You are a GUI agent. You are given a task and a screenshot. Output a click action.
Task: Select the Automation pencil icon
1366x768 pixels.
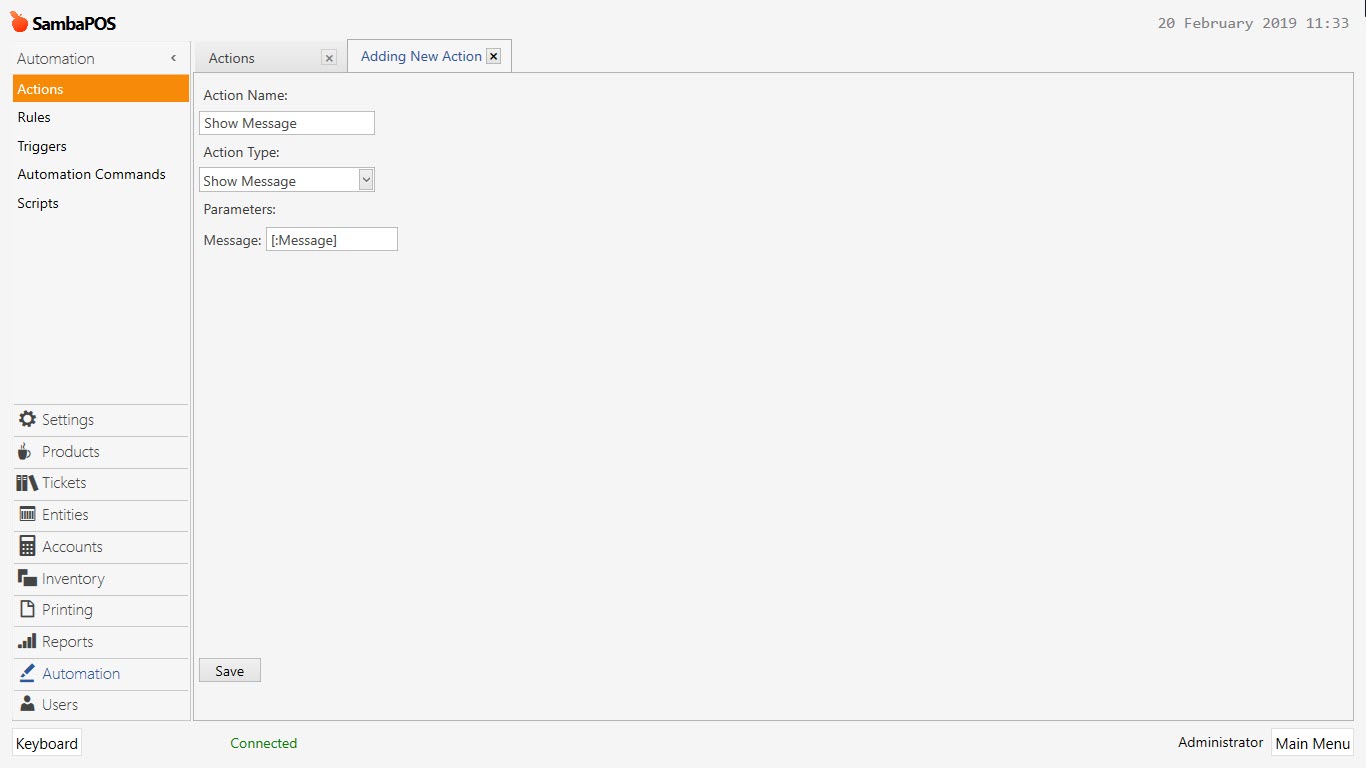click(25, 673)
